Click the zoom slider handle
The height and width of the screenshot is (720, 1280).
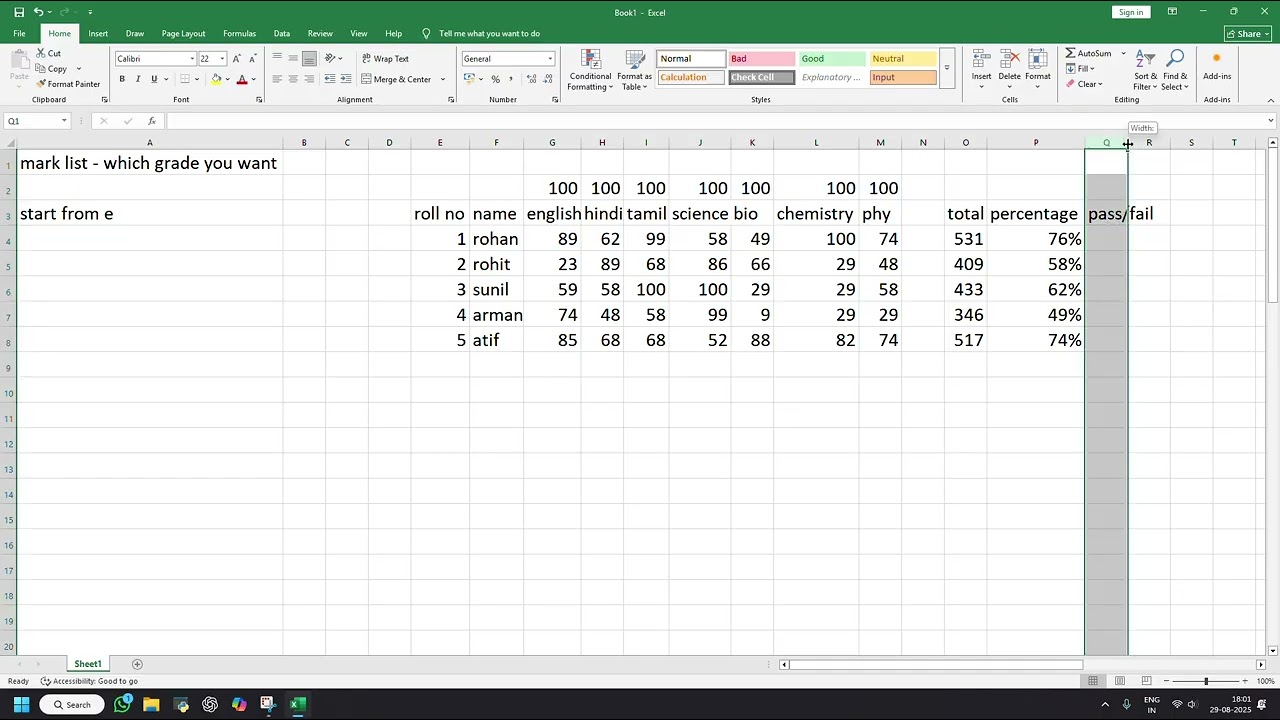1205,681
